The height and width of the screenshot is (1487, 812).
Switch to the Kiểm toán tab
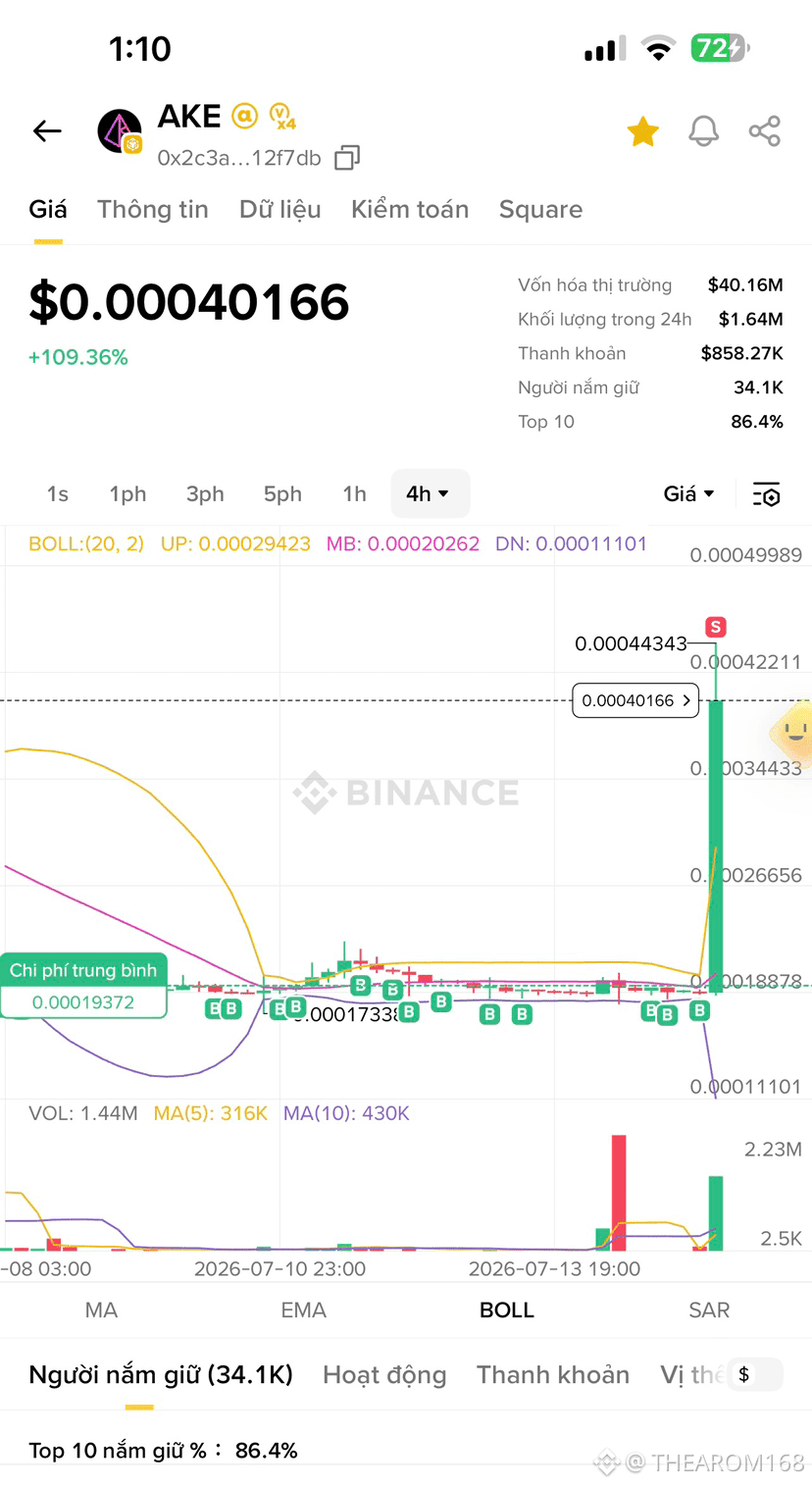click(410, 210)
